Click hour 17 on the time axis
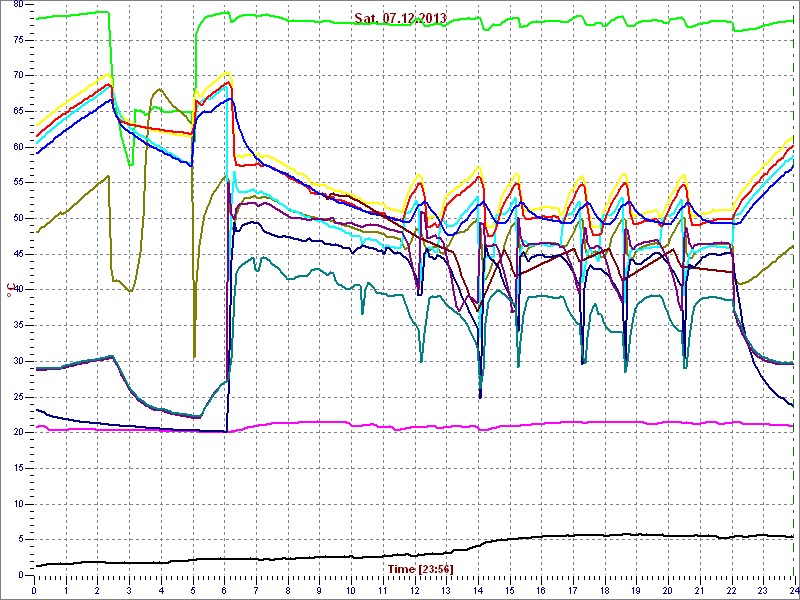The width and height of the screenshot is (800, 600). [573, 590]
